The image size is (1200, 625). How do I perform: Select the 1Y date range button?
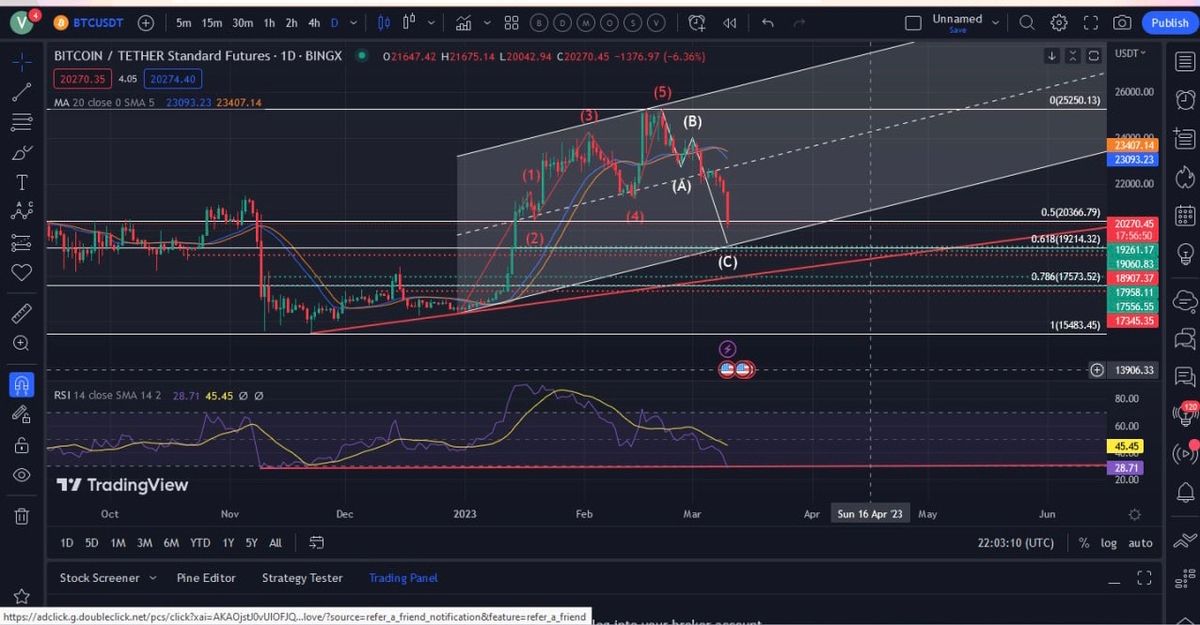(x=228, y=543)
